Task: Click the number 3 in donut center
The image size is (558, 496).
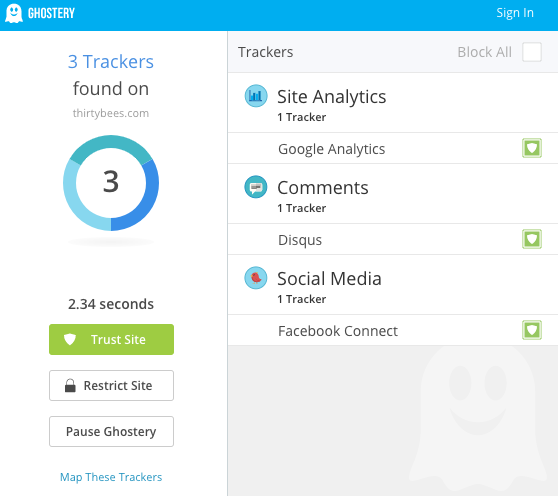Action: (x=111, y=181)
